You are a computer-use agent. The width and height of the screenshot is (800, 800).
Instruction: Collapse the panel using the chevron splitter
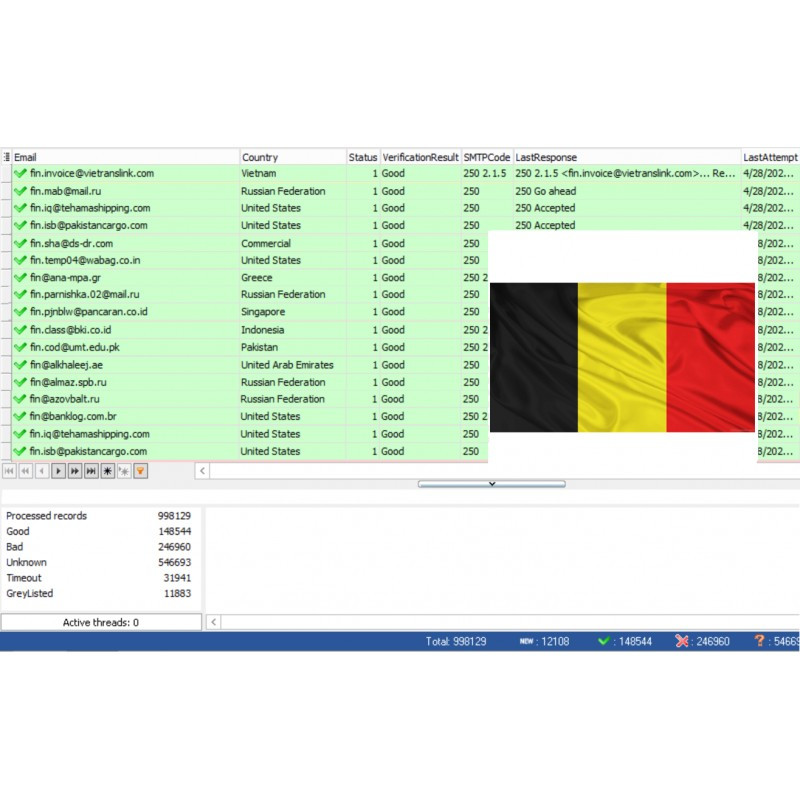[491, 483]
